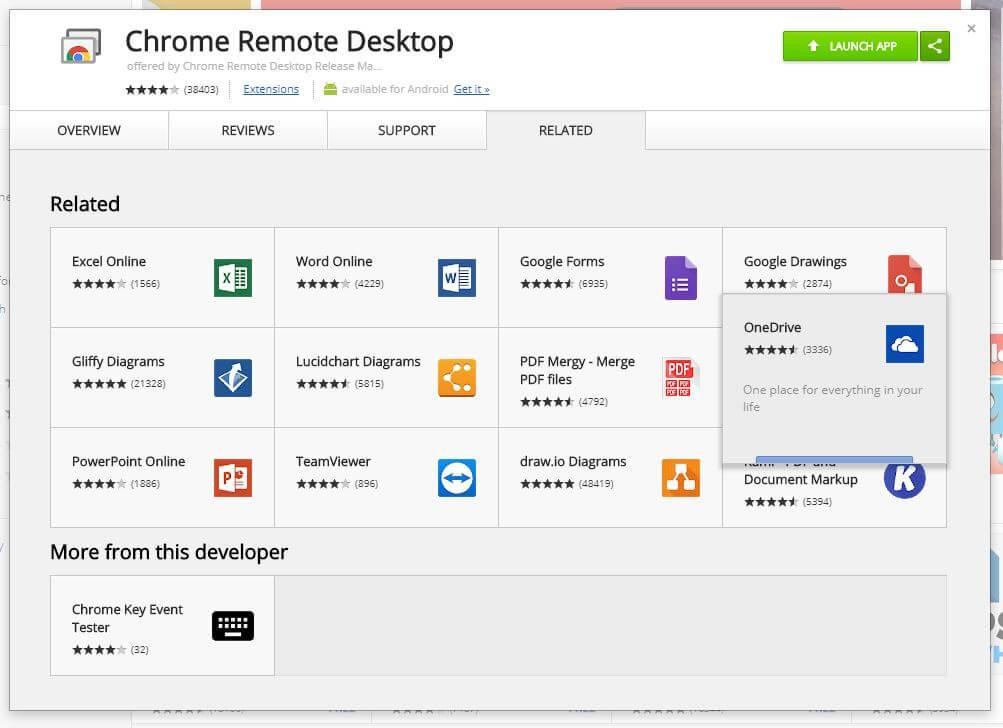The width and height of the screenshot is (1003, 728).
Task: Click the TeamViewer (896) rating count
Action: tap(366, 484)
